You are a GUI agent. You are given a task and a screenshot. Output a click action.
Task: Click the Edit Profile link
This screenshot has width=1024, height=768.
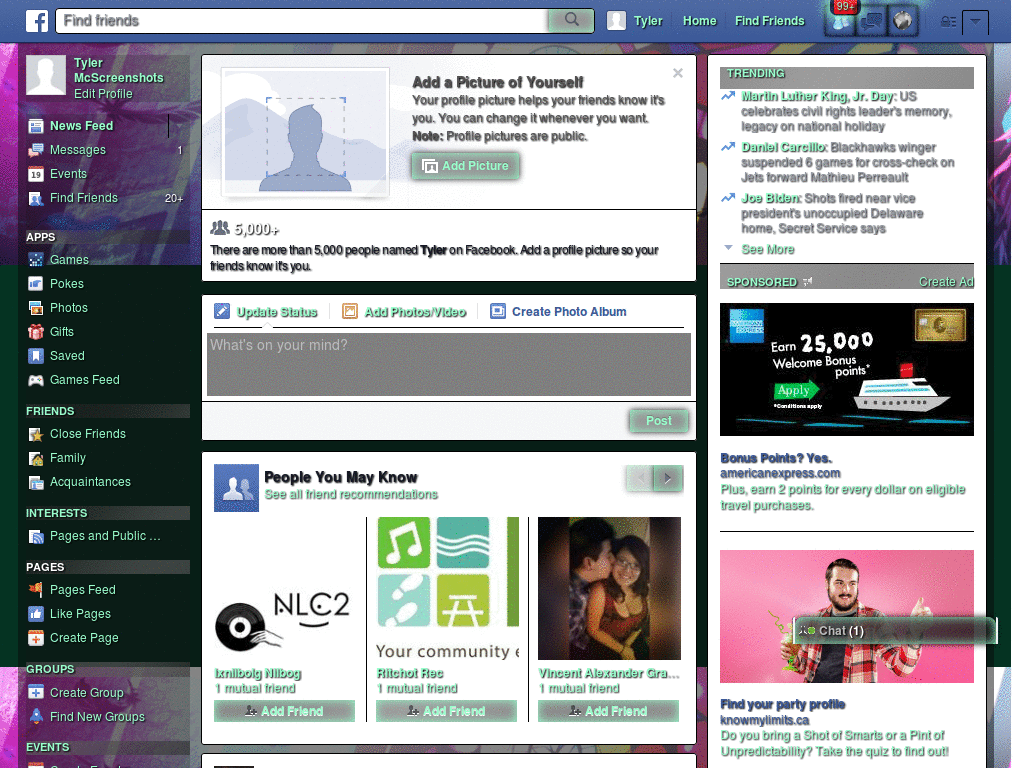click(x=103, y=94)
